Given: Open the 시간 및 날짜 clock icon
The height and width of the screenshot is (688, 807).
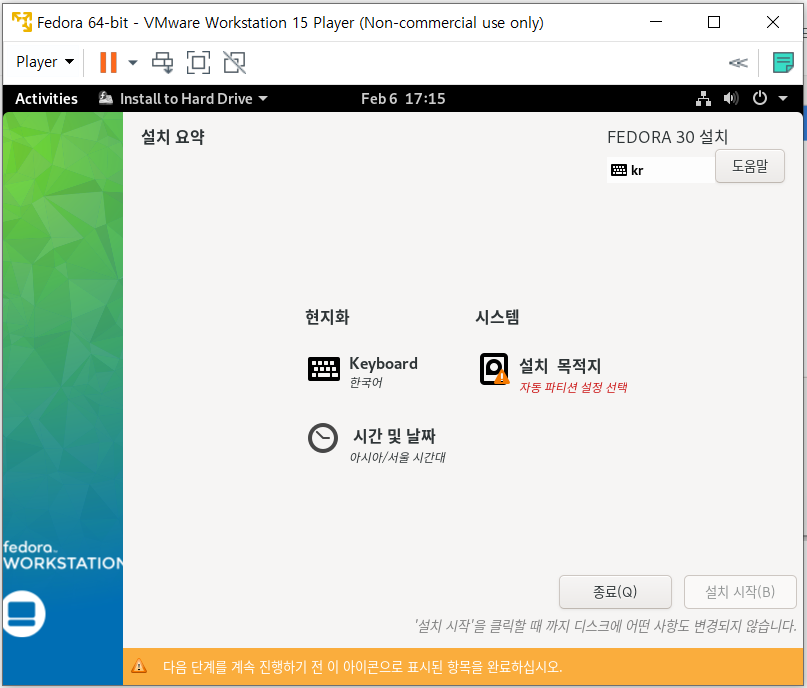Looking at the screenshot, I should tap(323, 438).
